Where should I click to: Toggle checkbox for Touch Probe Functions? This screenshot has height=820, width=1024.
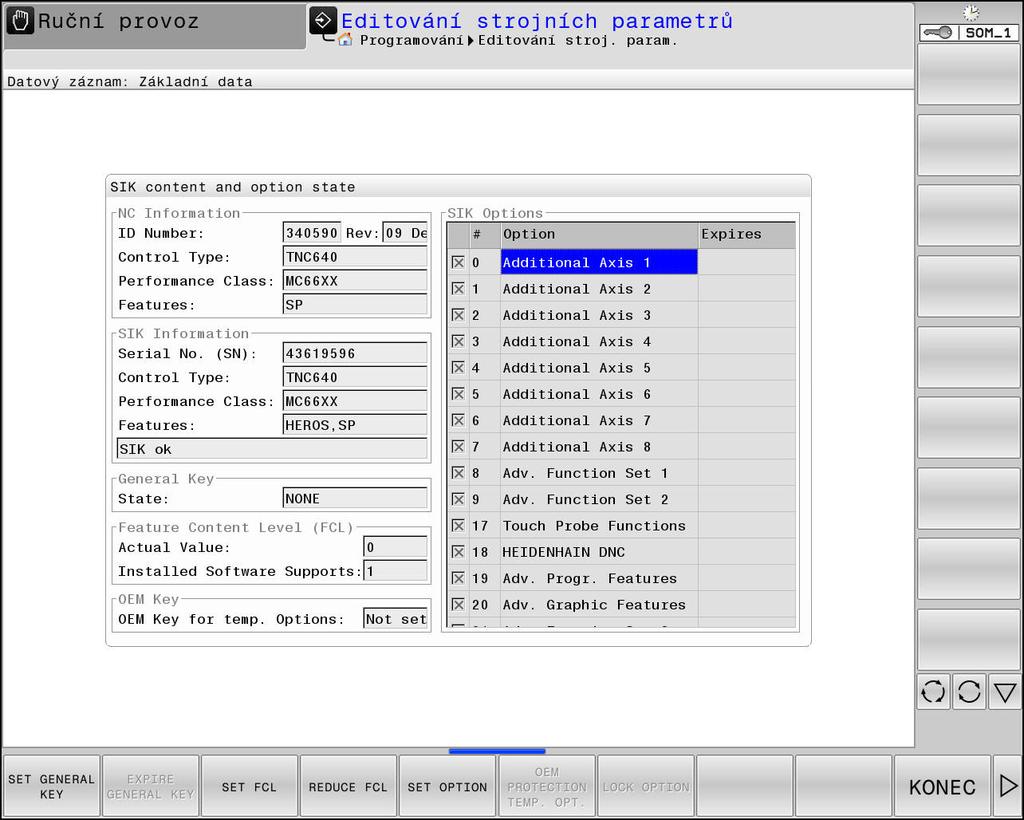click(458, 526)
